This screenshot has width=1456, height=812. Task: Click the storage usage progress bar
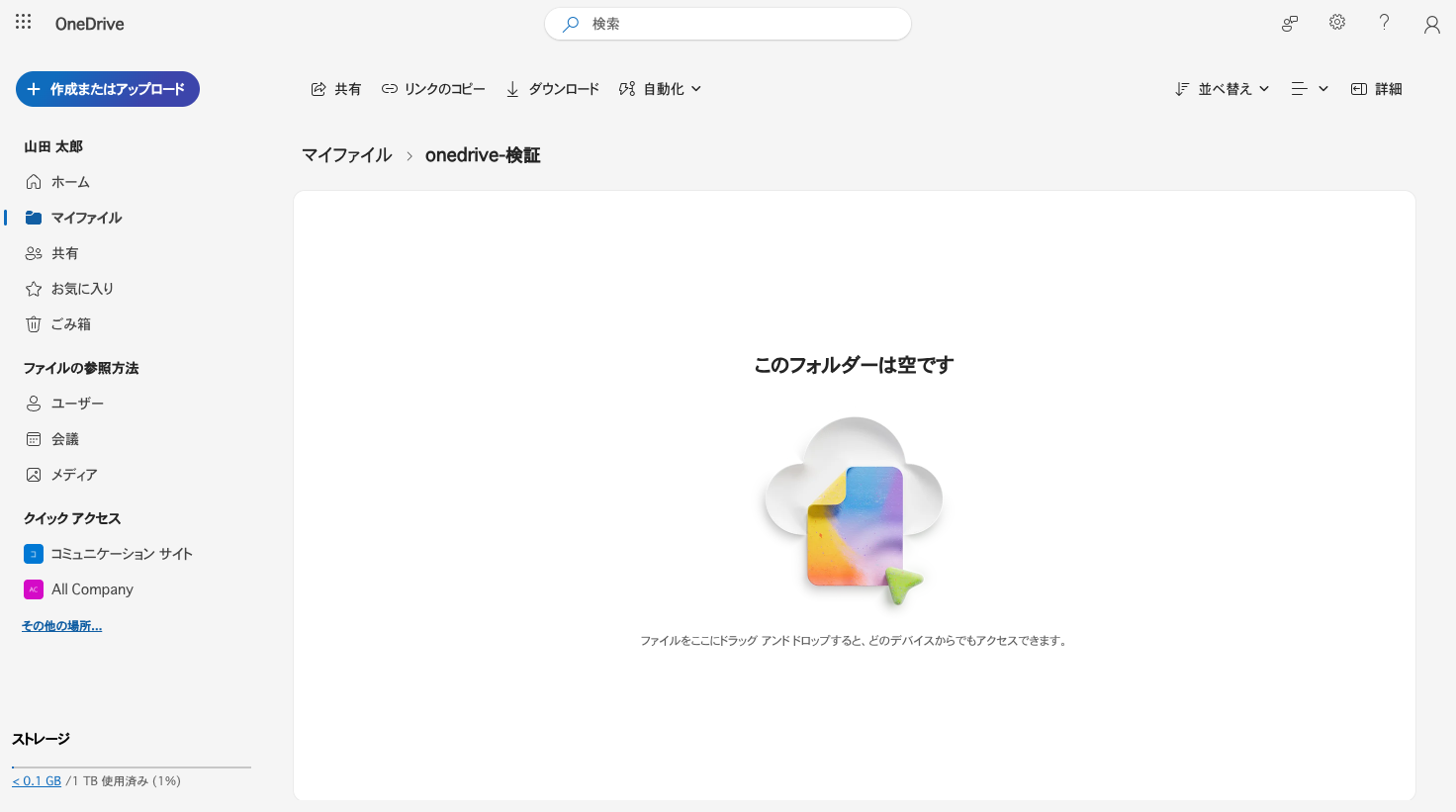132,767
